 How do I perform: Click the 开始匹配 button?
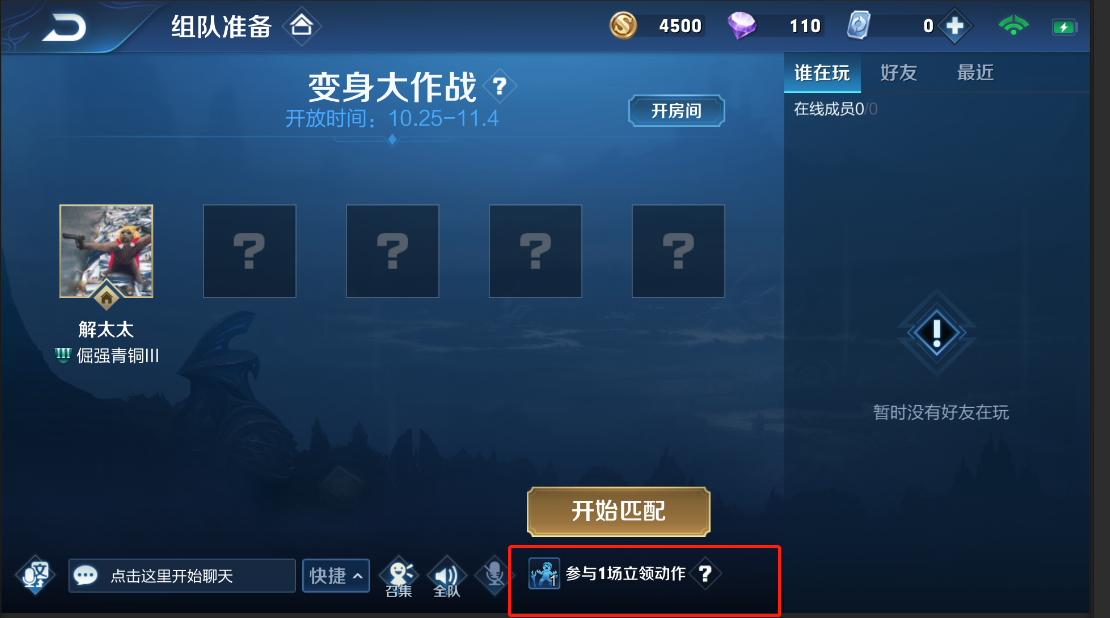click(x=618, y=511)
